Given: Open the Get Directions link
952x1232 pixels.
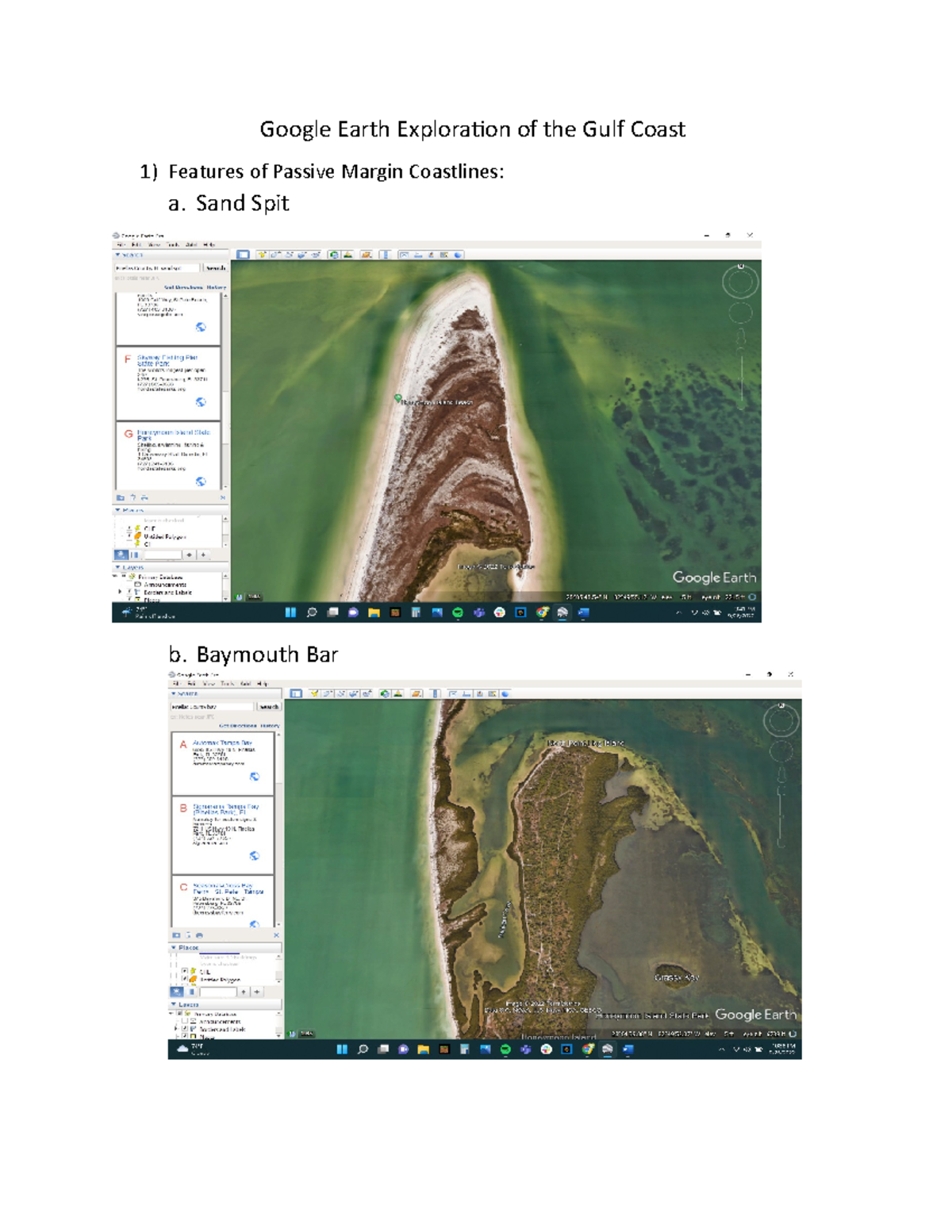Looking at the screenshot, I should [183, 287].
